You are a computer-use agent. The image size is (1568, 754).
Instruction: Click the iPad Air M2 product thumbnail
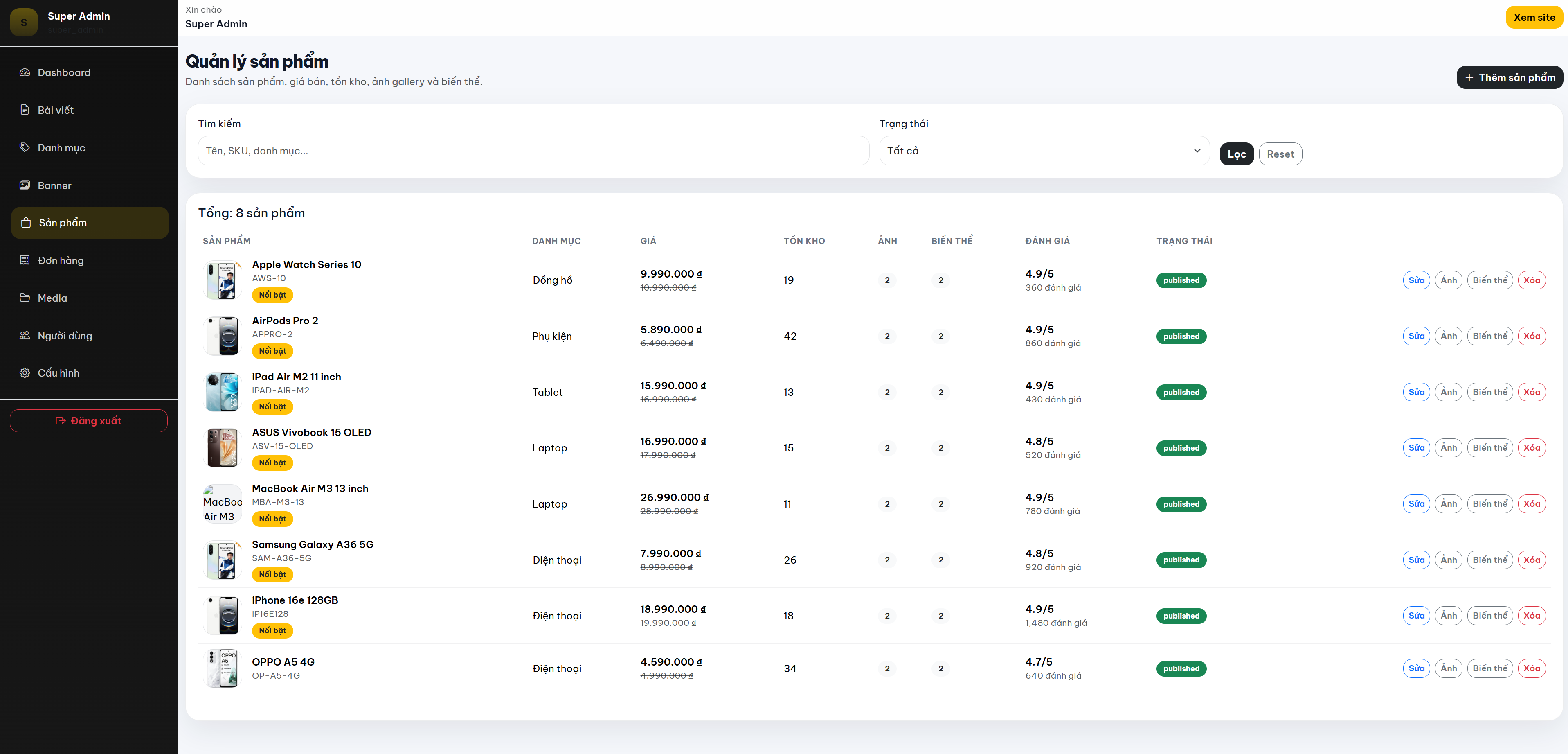pos(222,392)
